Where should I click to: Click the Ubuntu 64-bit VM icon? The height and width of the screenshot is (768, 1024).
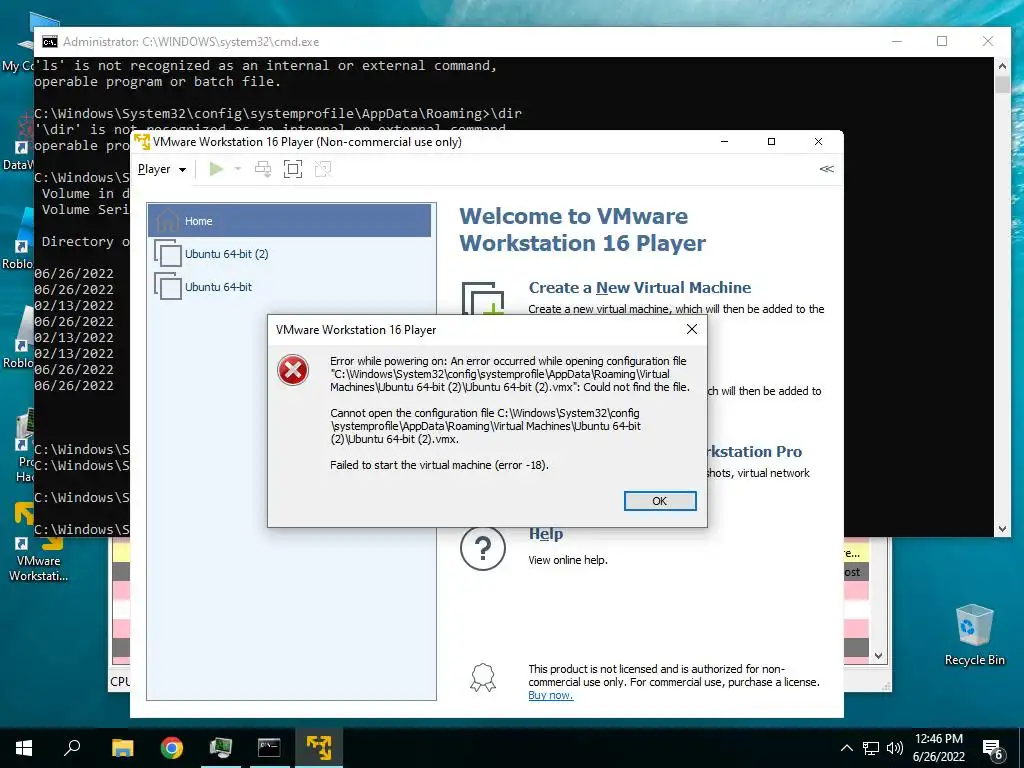click(x=167, y=286)
